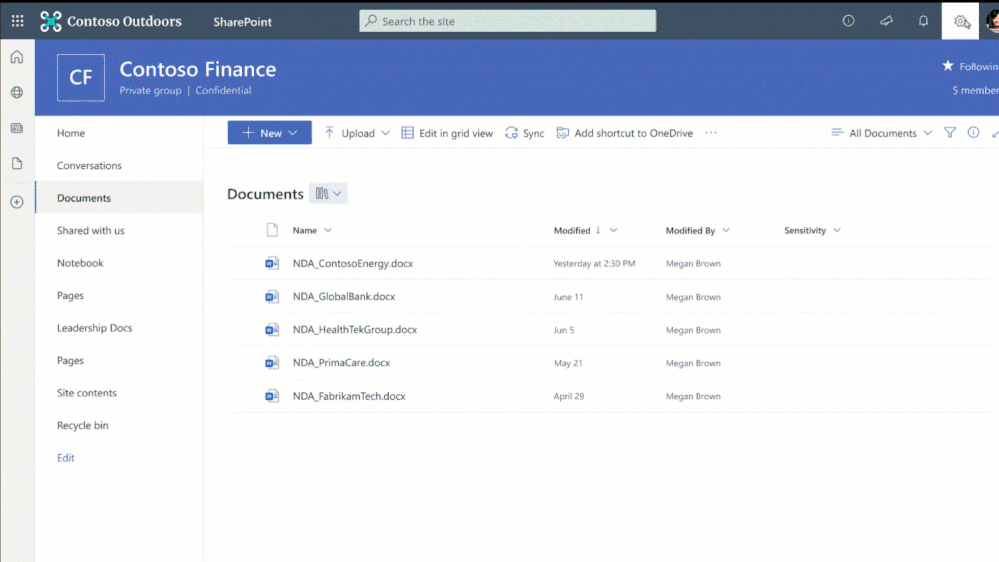Open Conversations in site navigation

tap(89, 165)
